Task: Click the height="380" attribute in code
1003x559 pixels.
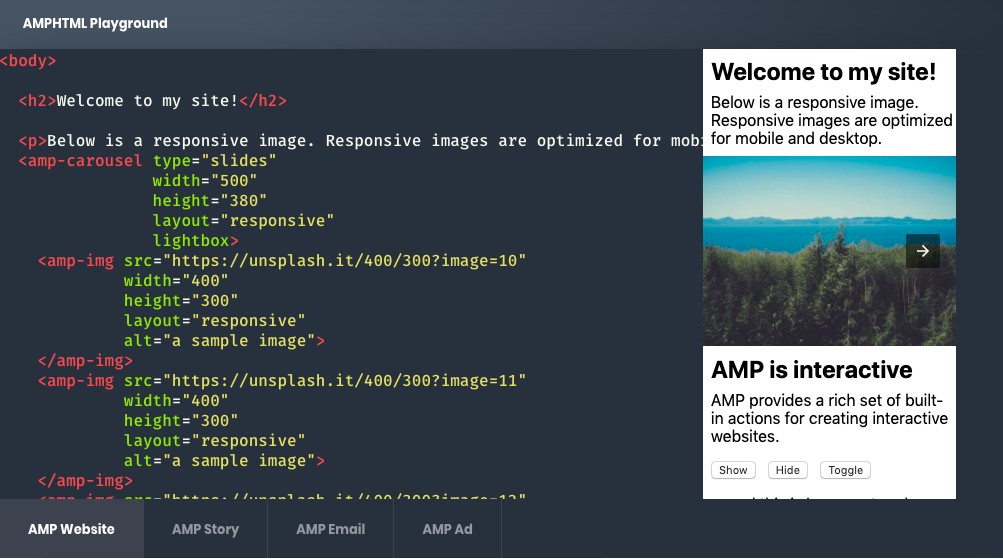Action: coord(209,200)
